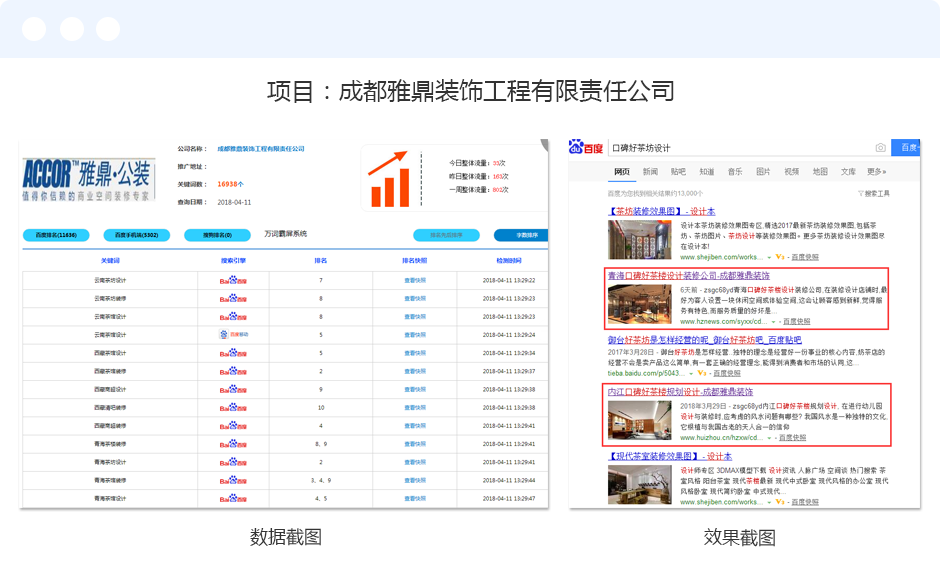The image size is (940, 580).
Task: Click the 现代茶室装修效果图 result thumbnail
Action: (x=641, y=483)
